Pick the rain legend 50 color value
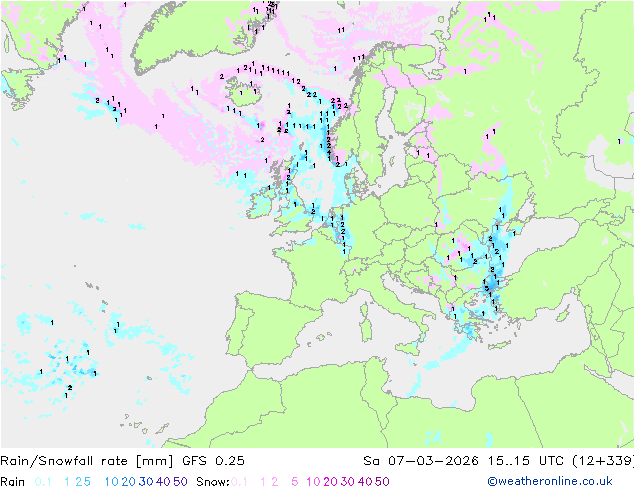The image size is (634, 490). coord(180,482)
